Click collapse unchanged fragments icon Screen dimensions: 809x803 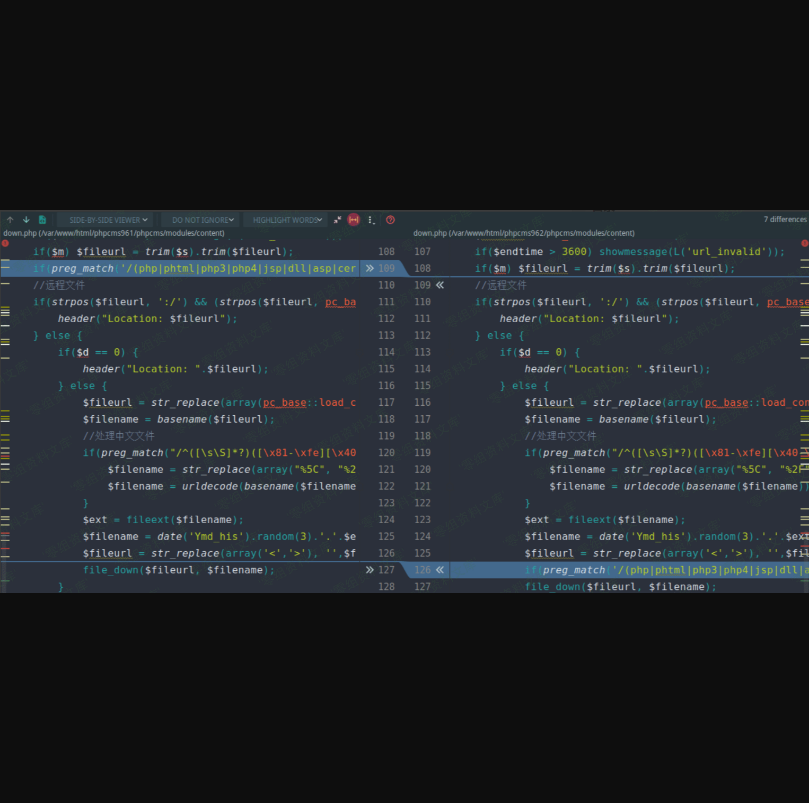(337, 220)
